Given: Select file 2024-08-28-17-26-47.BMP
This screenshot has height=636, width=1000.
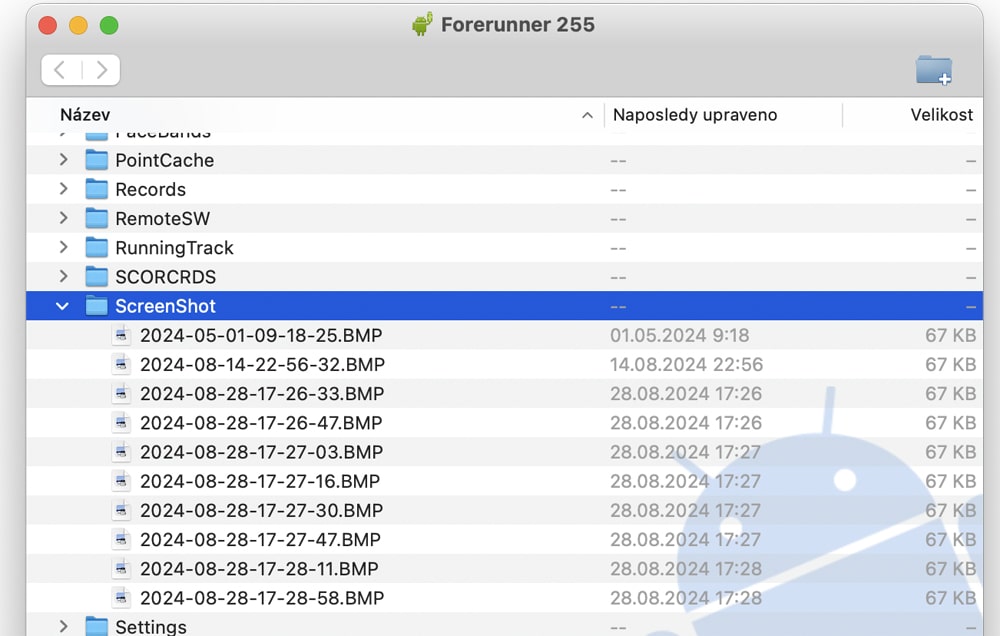Looking at the screenshot, I should [261, 424].
